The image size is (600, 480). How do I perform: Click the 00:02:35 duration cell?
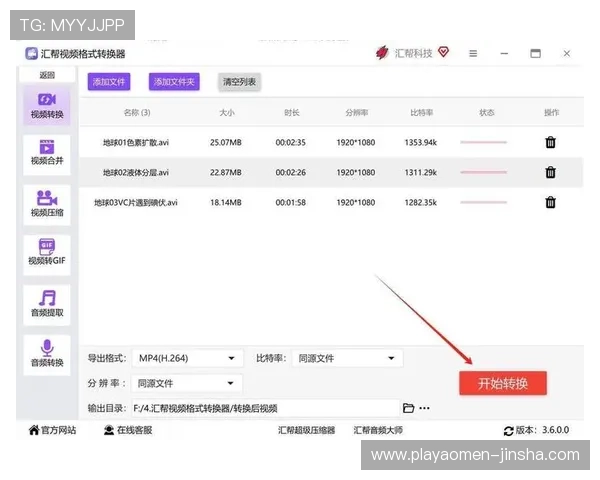[x=290, y=142]
